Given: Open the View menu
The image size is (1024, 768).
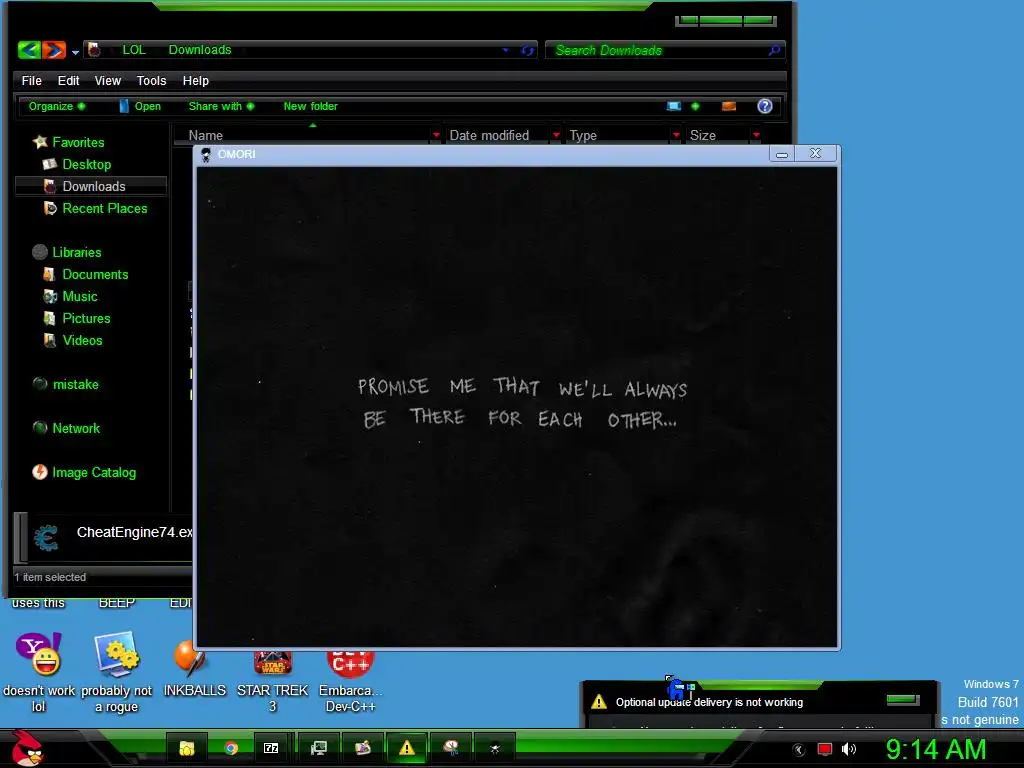Looking at the screenshot, I should pos(107,80).
